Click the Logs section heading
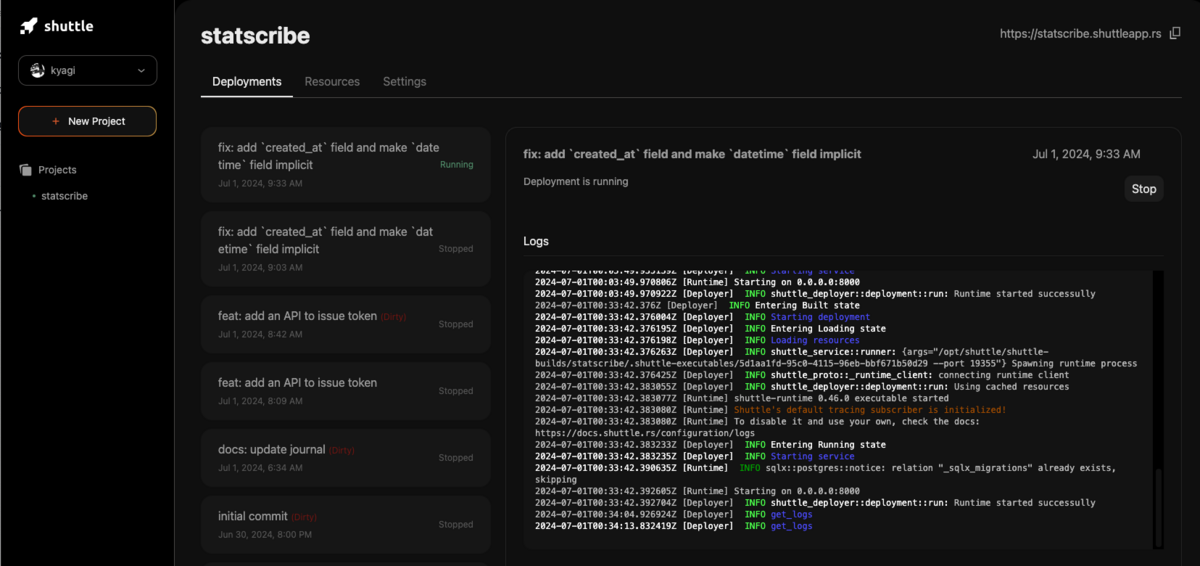The width and height of the screenshot is (1200, 566). pos(536,241)
